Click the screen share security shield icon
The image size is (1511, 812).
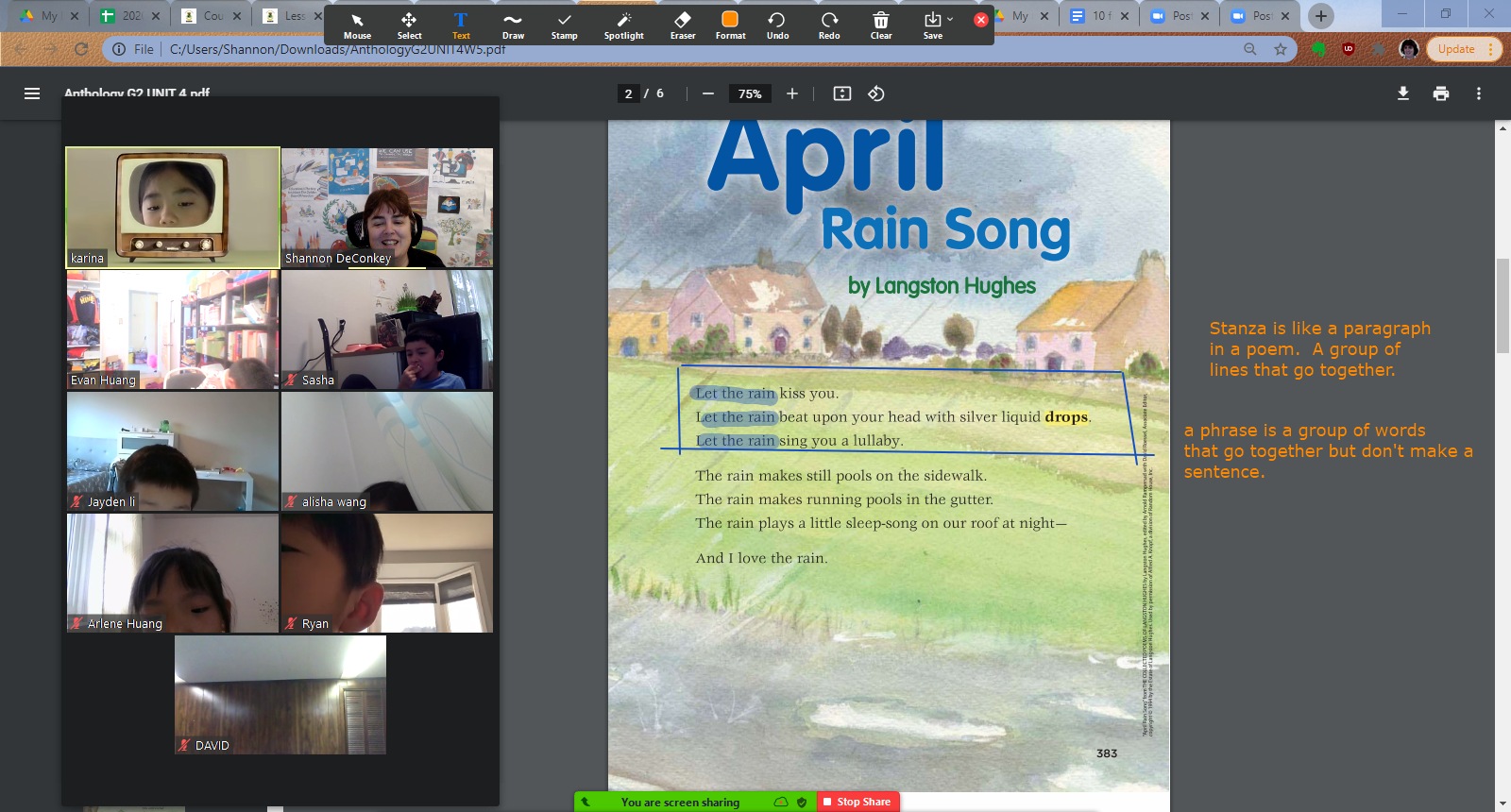(802, 803)
